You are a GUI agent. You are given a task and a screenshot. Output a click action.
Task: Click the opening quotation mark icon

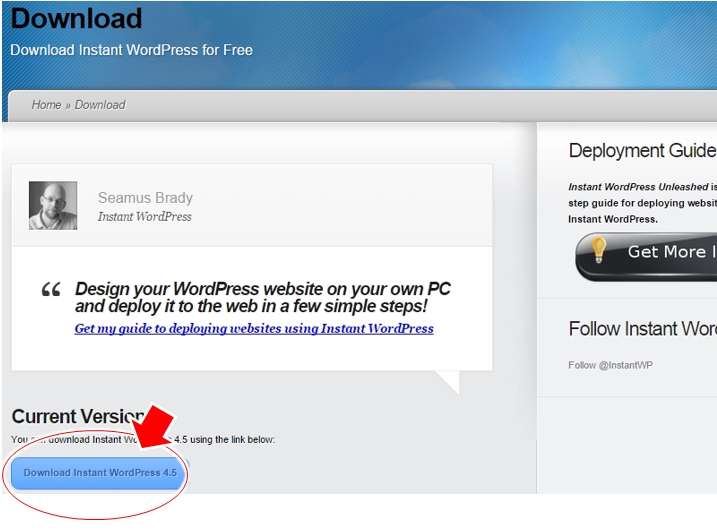pos(51,290)
